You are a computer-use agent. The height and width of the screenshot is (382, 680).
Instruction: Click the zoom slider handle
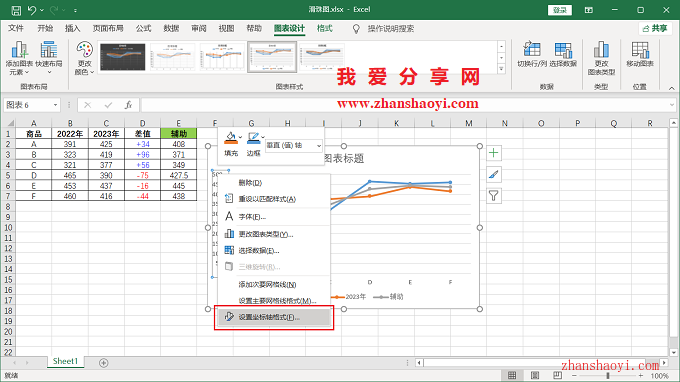[x=608, y=375]
